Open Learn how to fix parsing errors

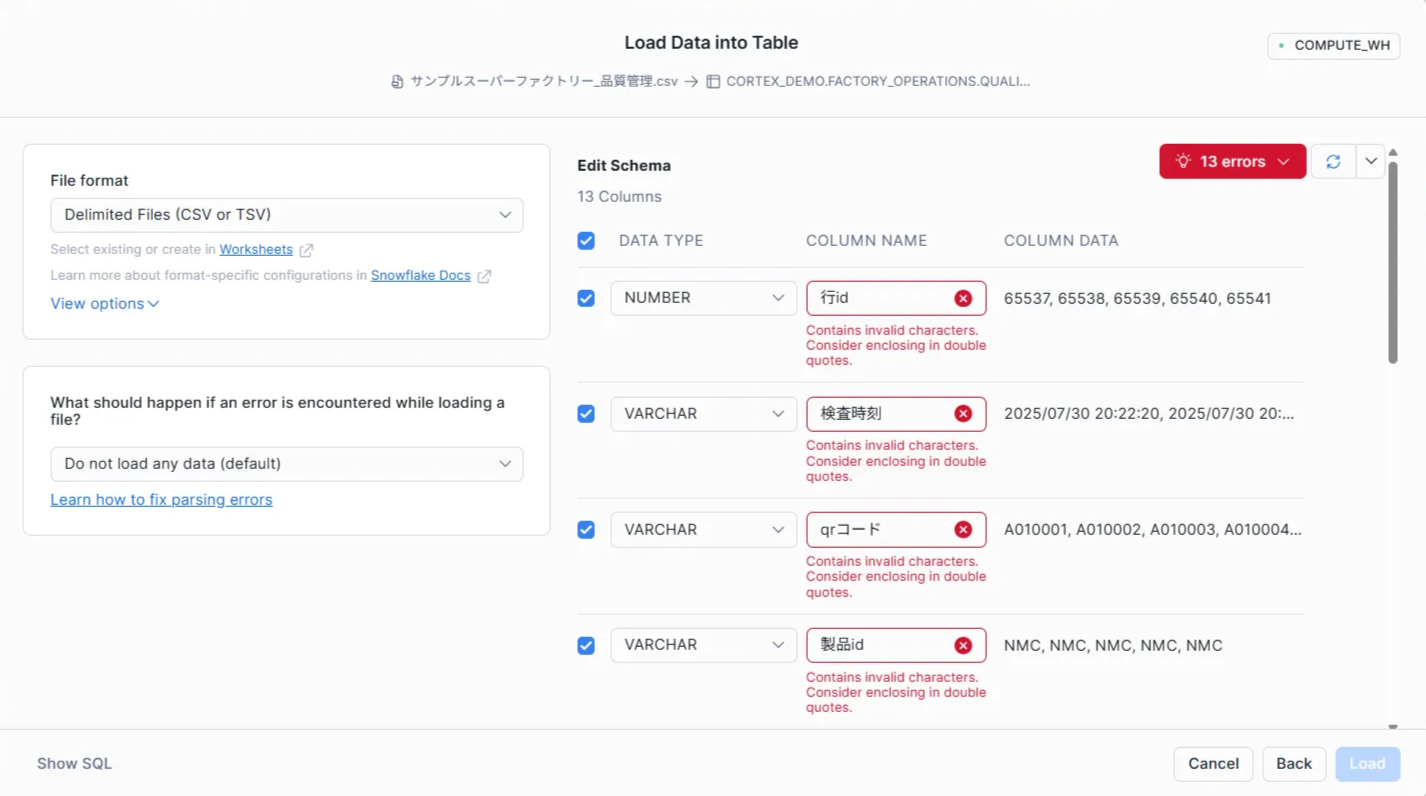(161, 500)
